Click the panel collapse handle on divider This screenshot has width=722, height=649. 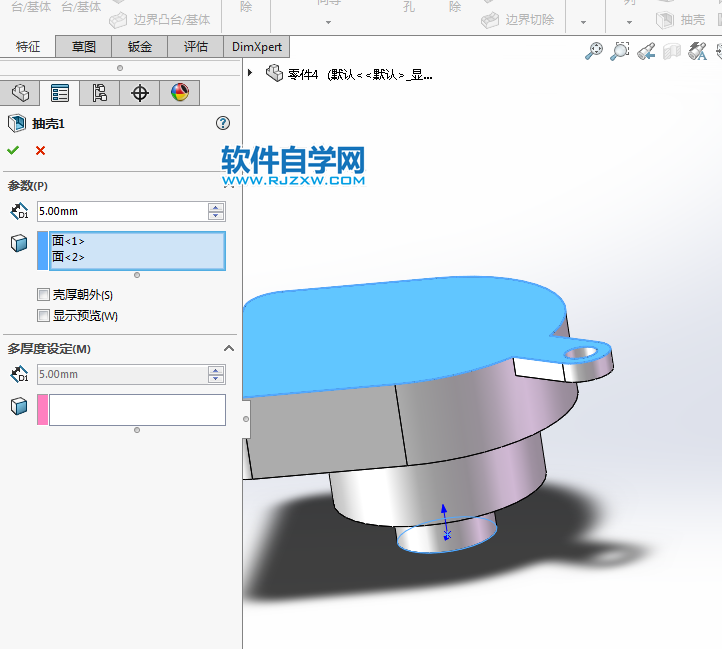click(x=246, y=419)
